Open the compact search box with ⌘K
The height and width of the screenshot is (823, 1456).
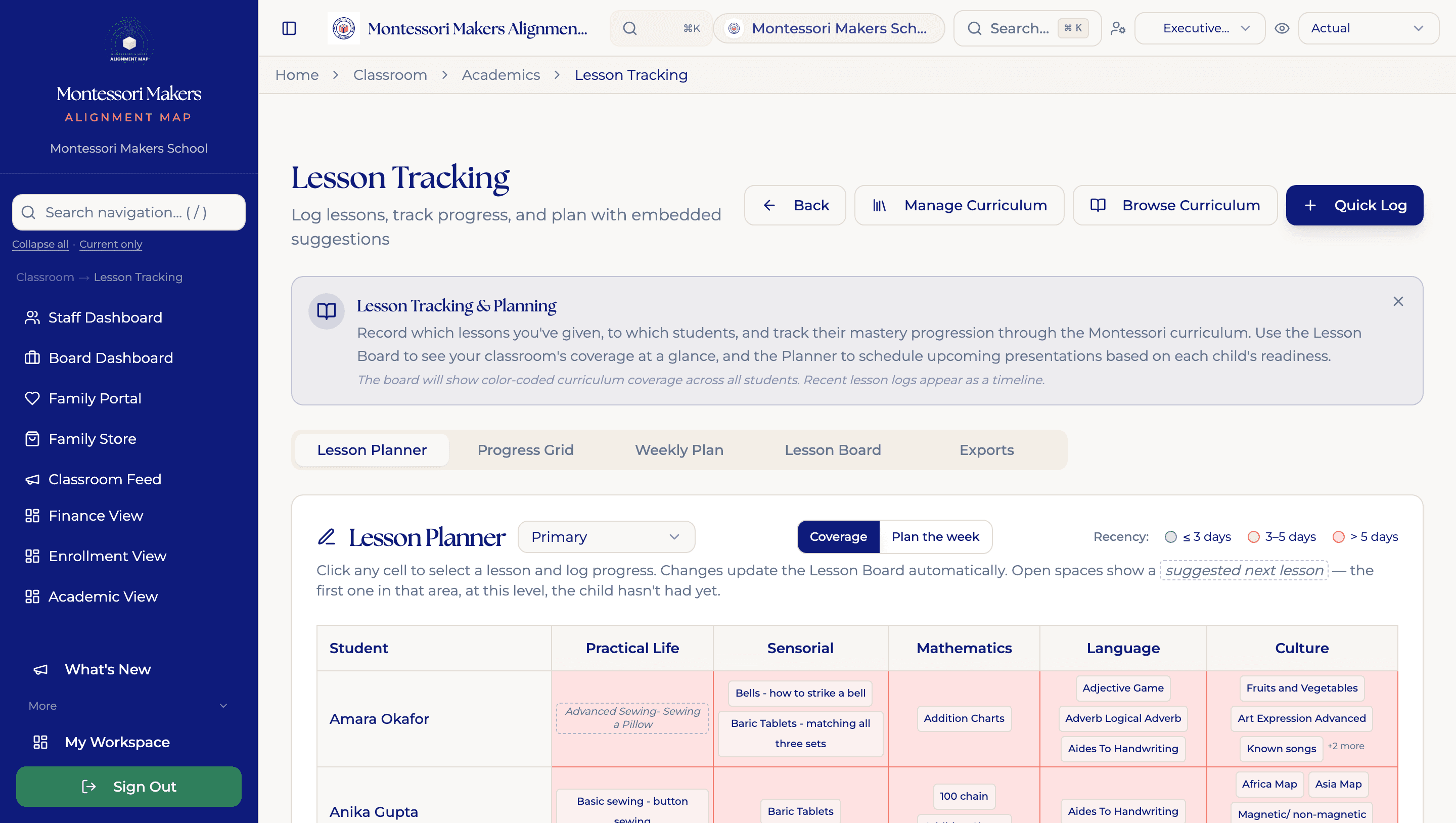click(x=661, y=28)
